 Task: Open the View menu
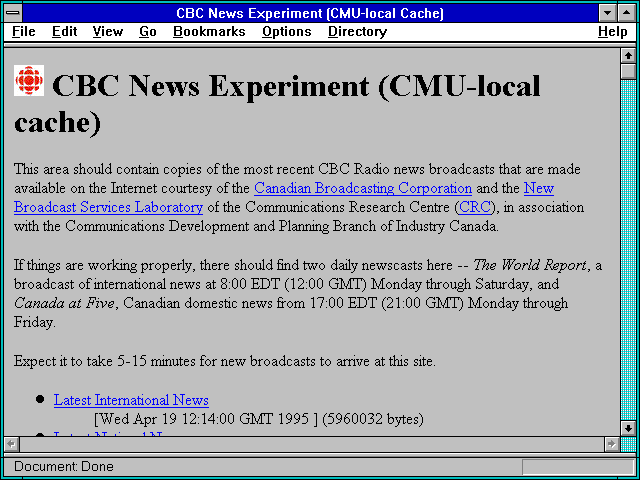pos(107,32)
